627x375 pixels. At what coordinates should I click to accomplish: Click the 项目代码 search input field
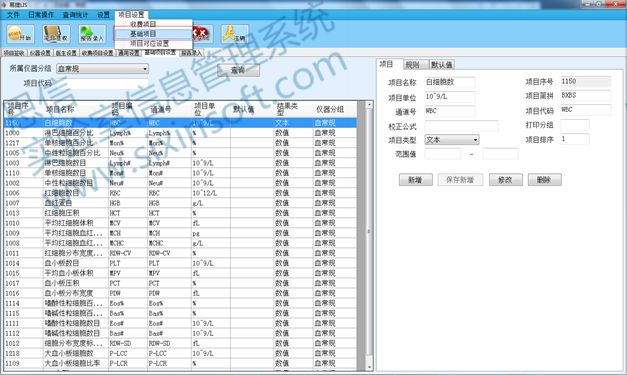pos(102,83)
